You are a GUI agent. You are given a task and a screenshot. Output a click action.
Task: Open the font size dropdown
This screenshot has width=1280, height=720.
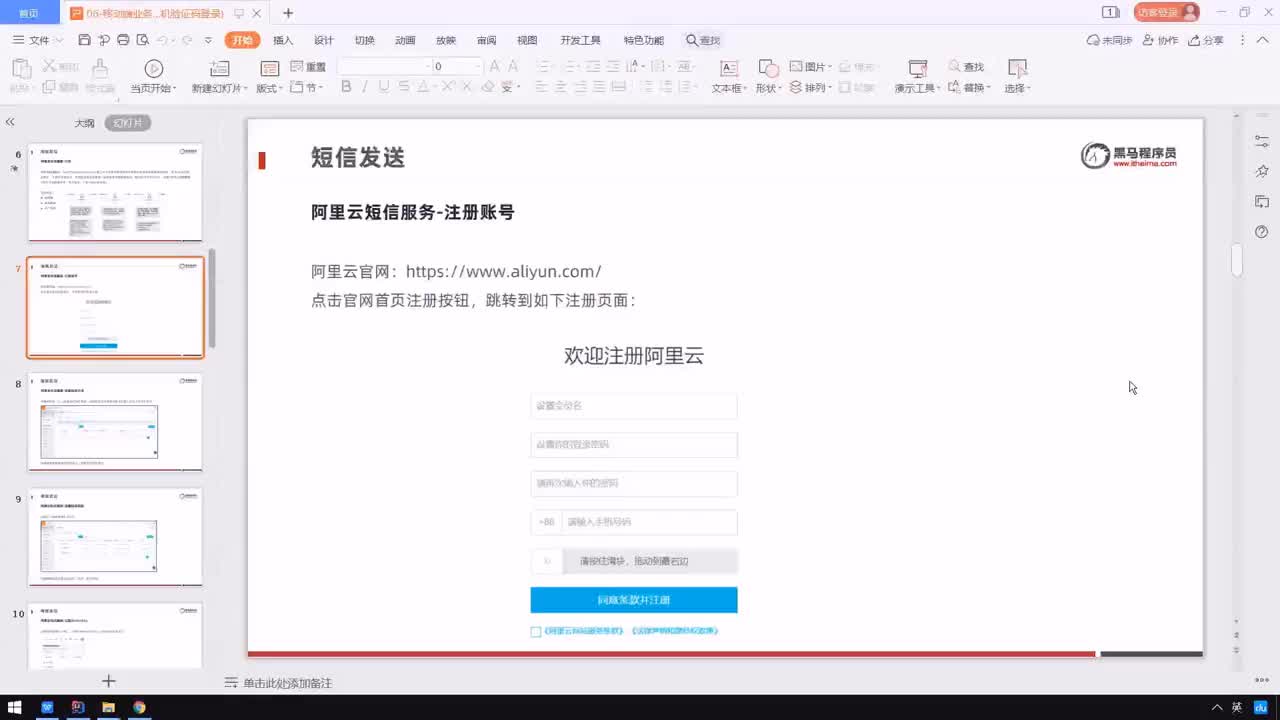[x=477, y=66]
